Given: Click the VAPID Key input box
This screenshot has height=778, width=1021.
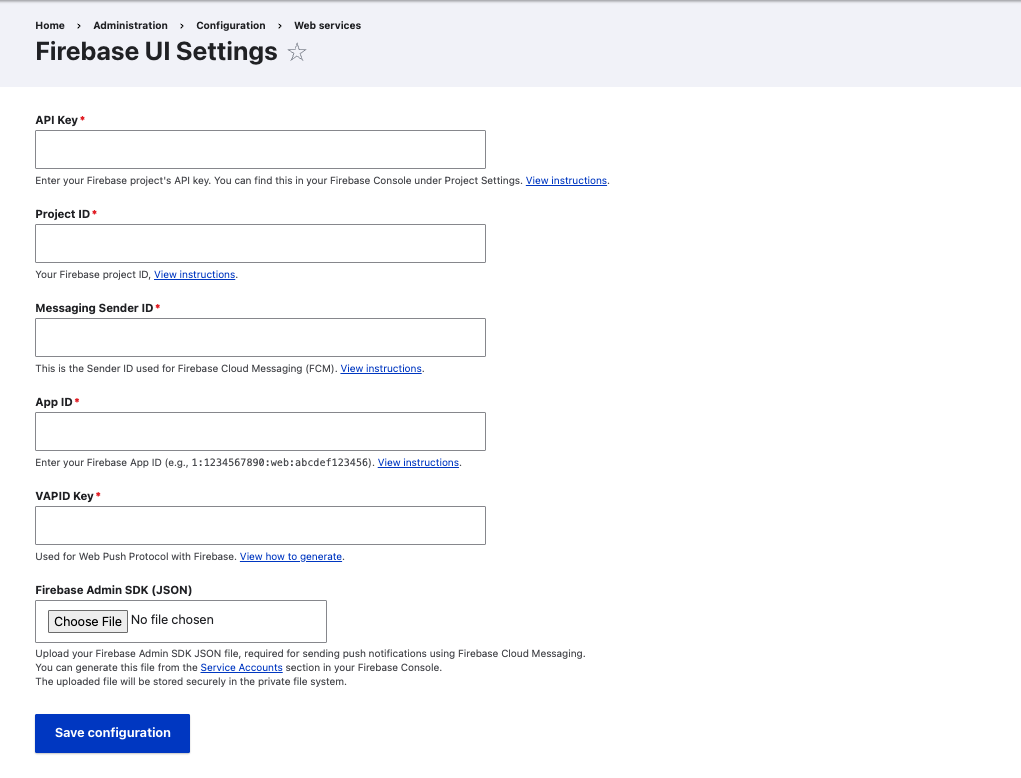Looking at the screenshot, I should 260,525.
